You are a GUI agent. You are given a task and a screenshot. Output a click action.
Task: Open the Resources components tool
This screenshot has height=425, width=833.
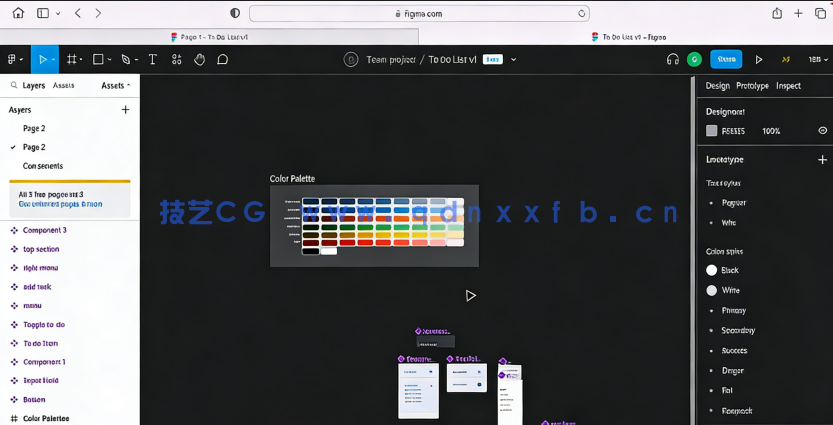176,60
